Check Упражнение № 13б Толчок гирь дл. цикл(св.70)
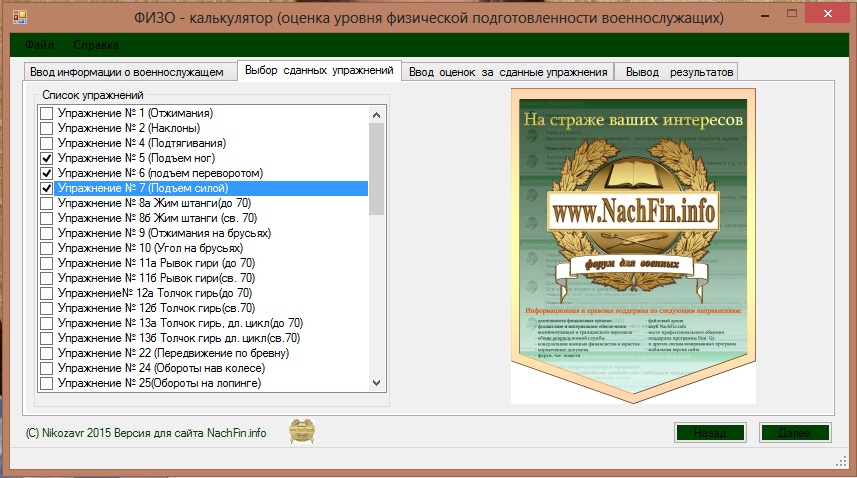Image resolution: width=857 pixels, height=478 pixels. 46,339
